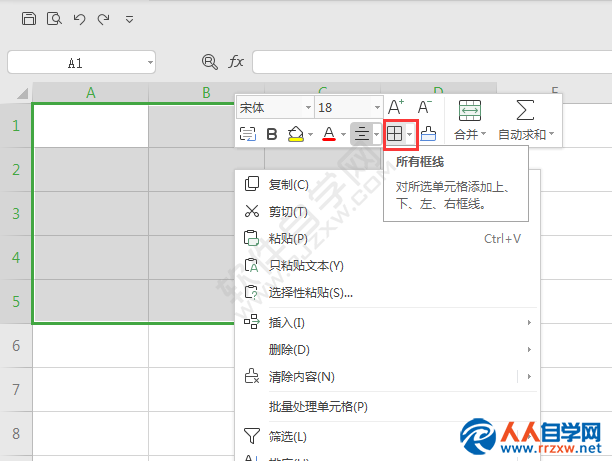Image resolution: width=612 pixels, height=461 pixels.
Task: Select row 2 header
Action: (x=16, y=170)
